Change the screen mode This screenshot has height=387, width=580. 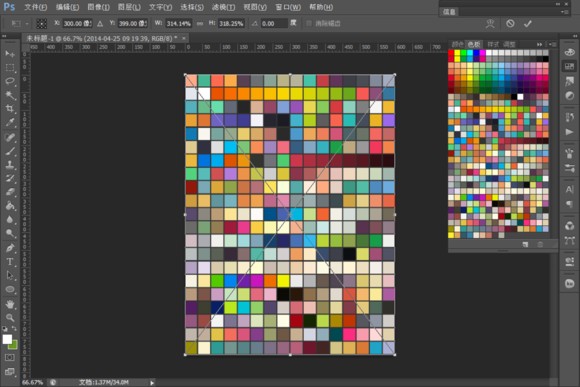pyautogui.click(x=10, y=372)
